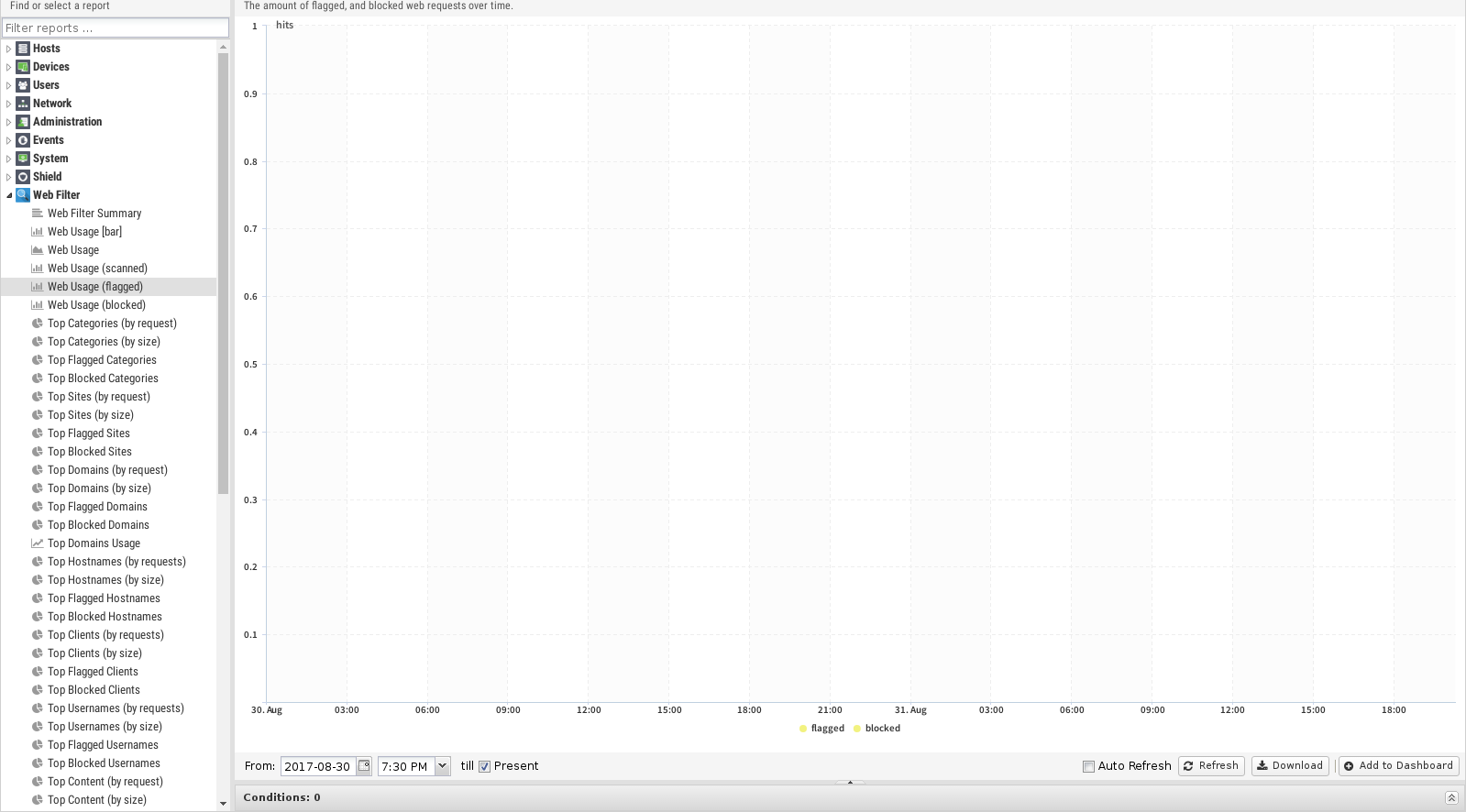Expand the Events tree node

point(9,140)
